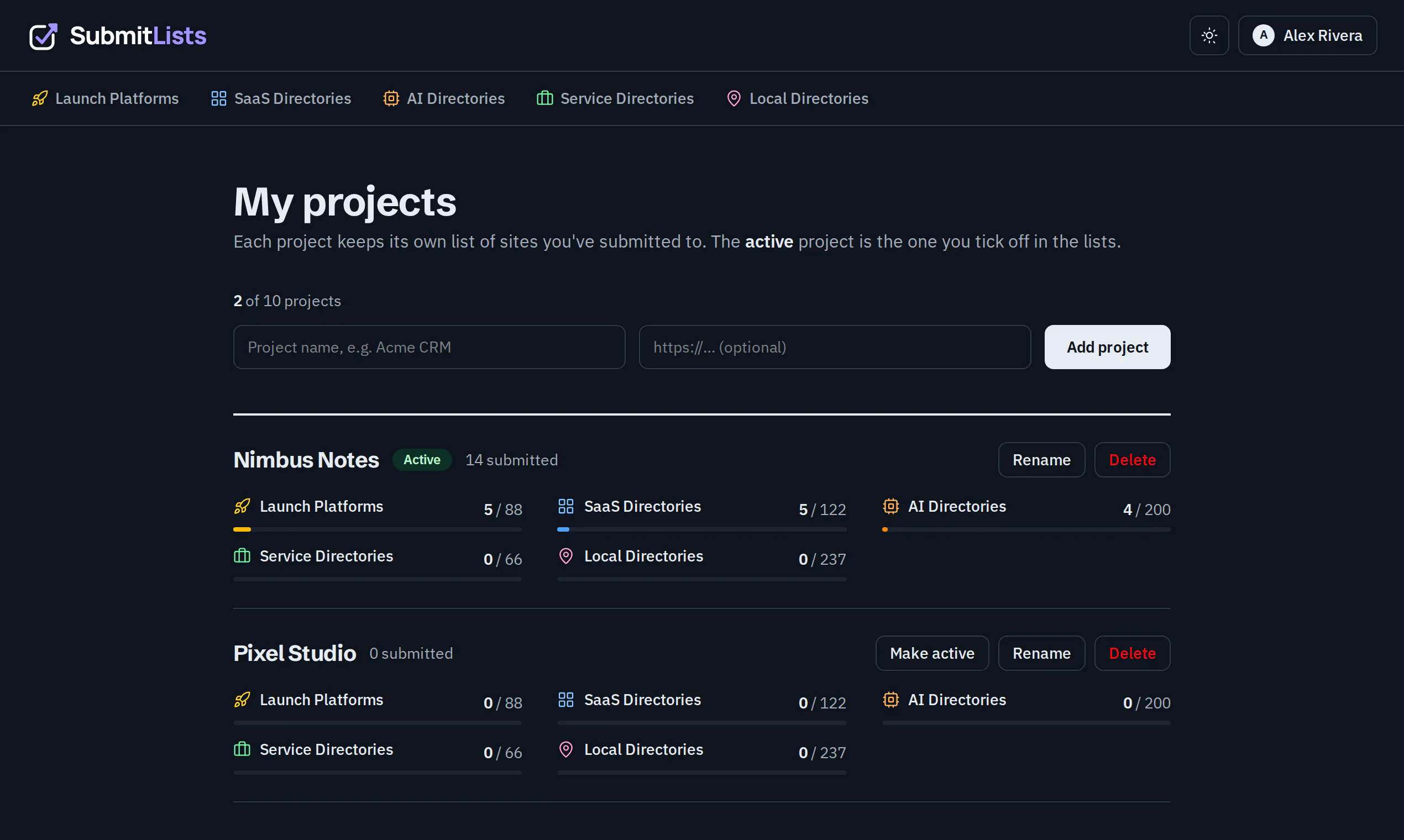Click the Pixel Studio SaaS Directories grid icon
Viewport: 1404px width, 840px height.
click(566, 700)
